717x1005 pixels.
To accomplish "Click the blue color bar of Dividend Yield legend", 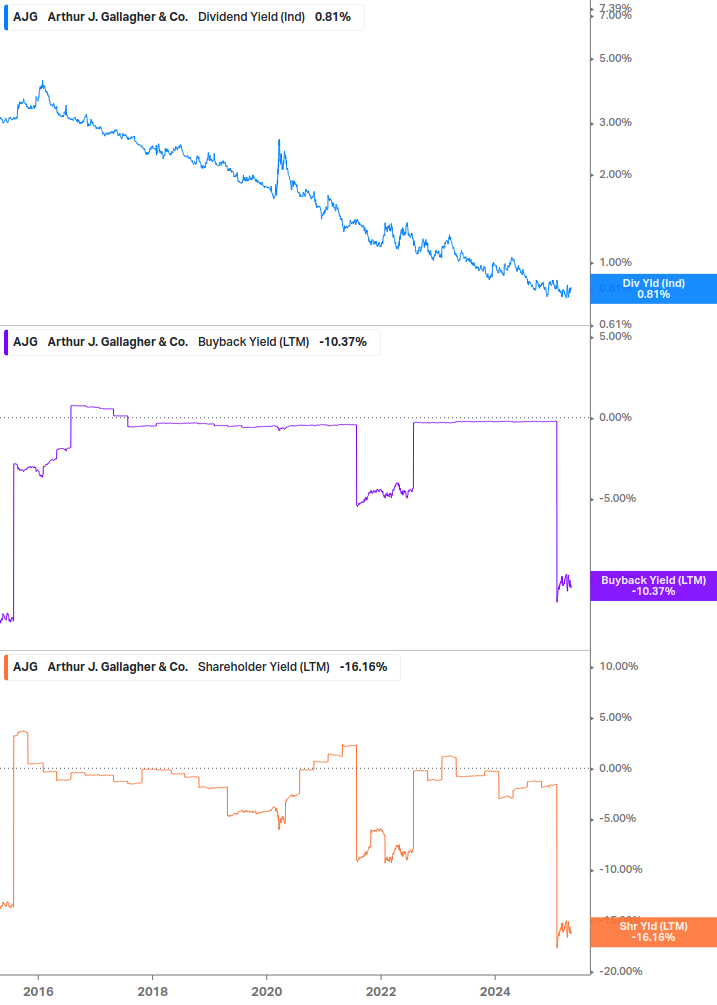I will click(6, 17).
